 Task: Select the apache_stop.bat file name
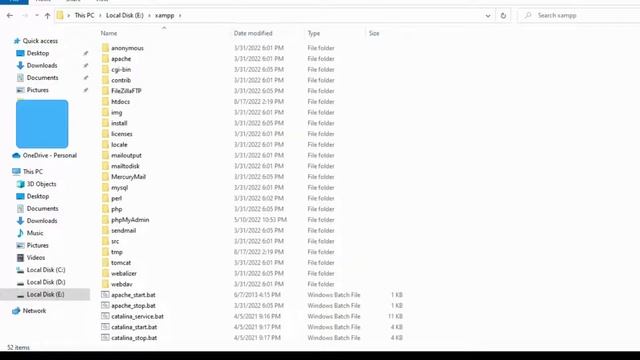point(133,305)
